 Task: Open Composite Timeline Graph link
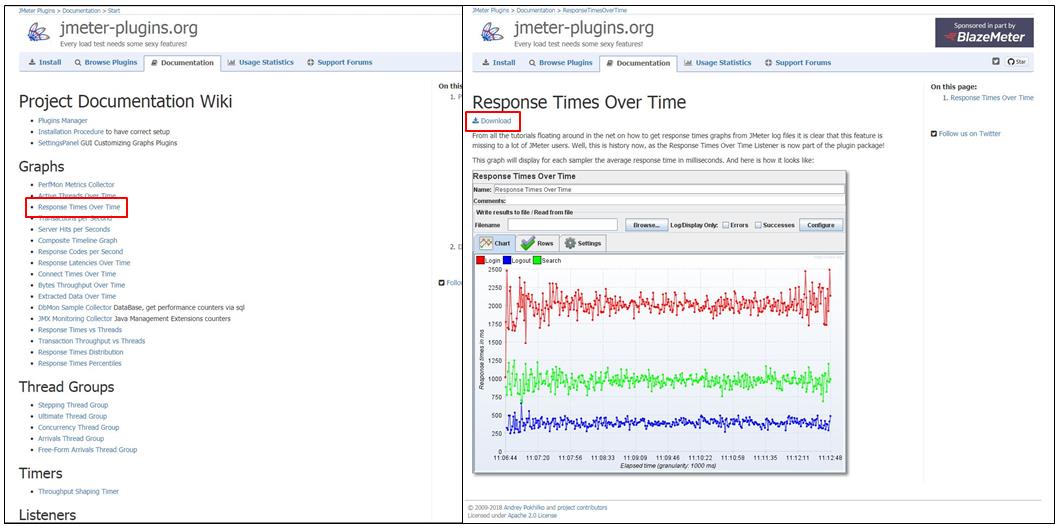[x=78, y=240]
